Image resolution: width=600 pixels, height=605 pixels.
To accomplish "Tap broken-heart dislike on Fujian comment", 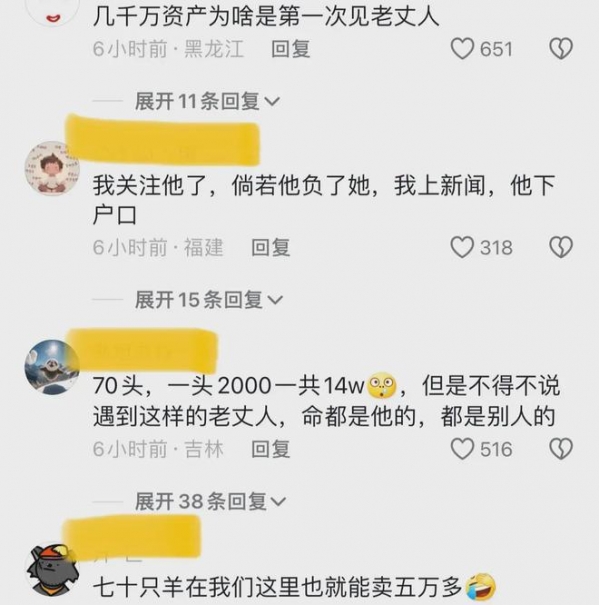I will (561, 247).
